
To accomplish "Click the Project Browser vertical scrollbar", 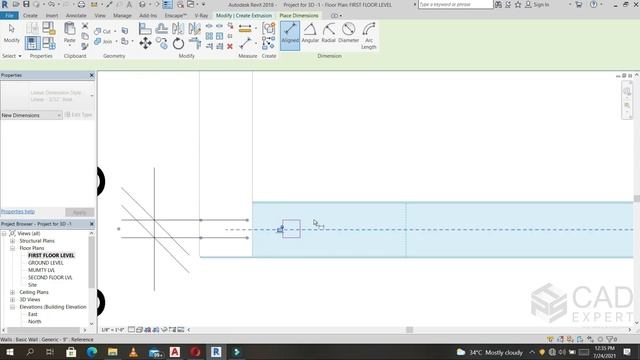I will click(x=91, y=261).
